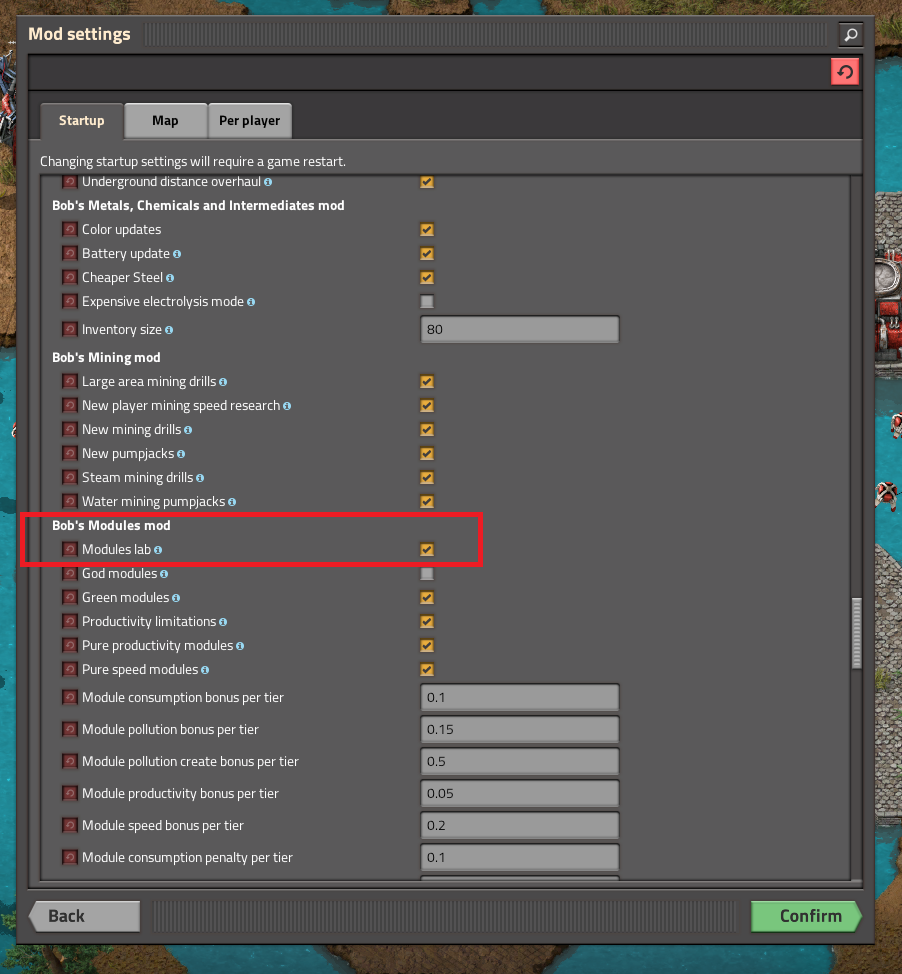The image size is (902, 974).
Task: Switch to the Map tab
Action: point(165,119)
